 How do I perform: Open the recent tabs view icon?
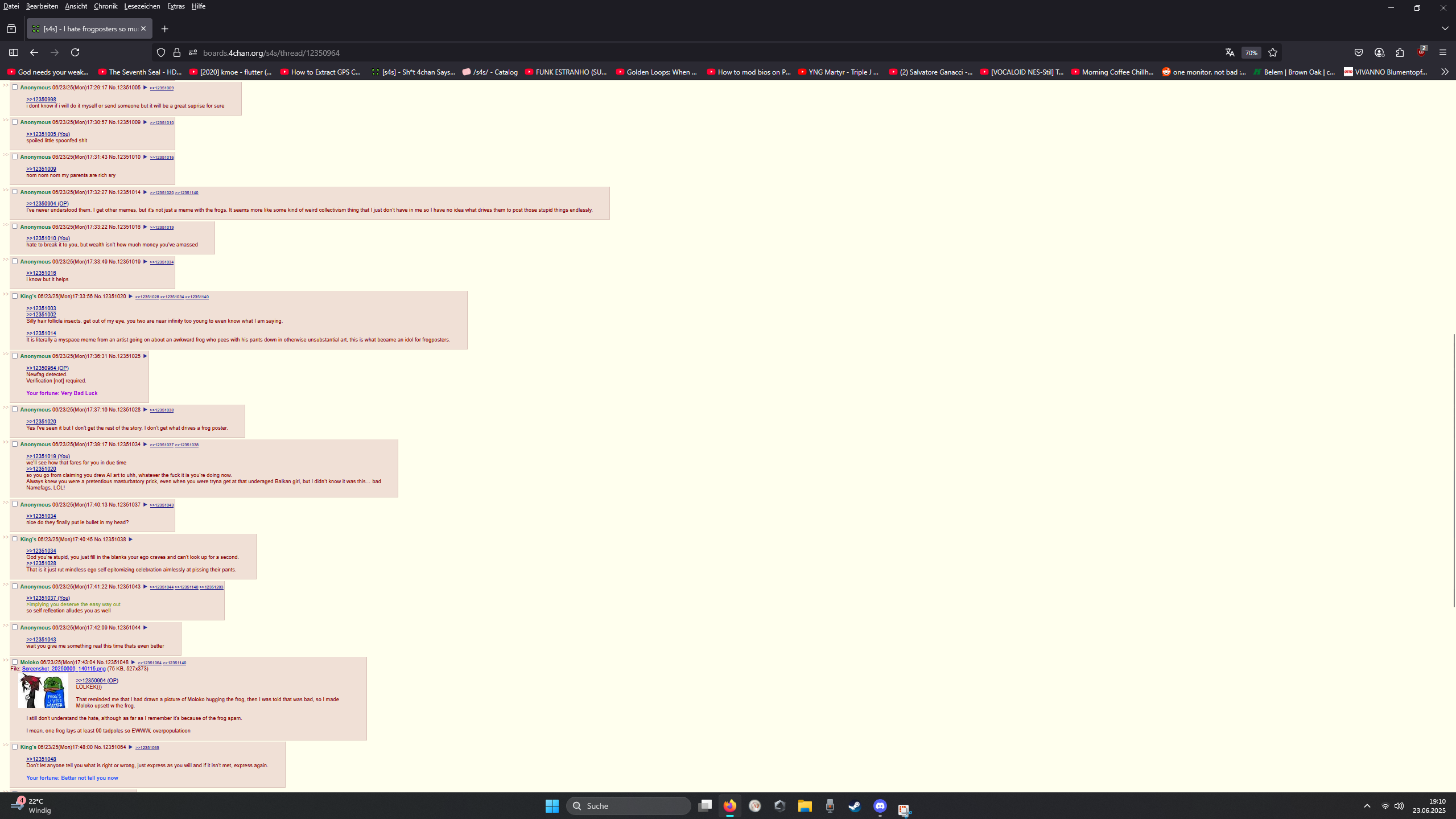tap(11, 28)
